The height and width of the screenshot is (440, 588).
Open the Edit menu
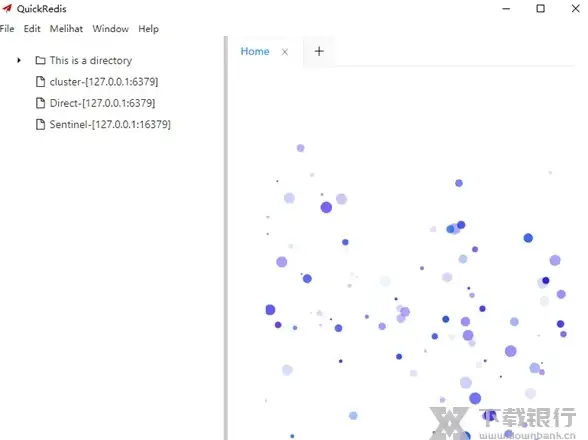click(x=32, y=29)
